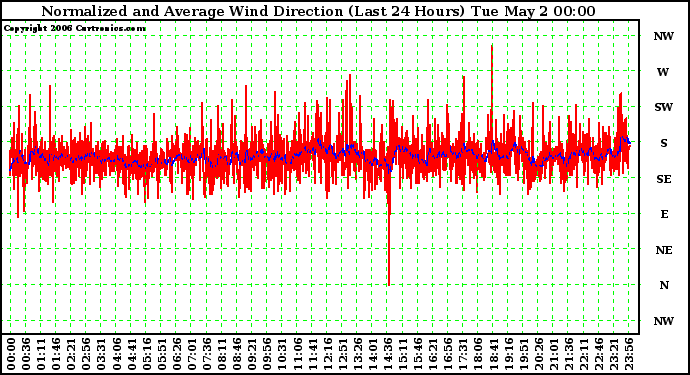Click the 12:51 time axis label
The image size is (690, 375).
(343, 354)
